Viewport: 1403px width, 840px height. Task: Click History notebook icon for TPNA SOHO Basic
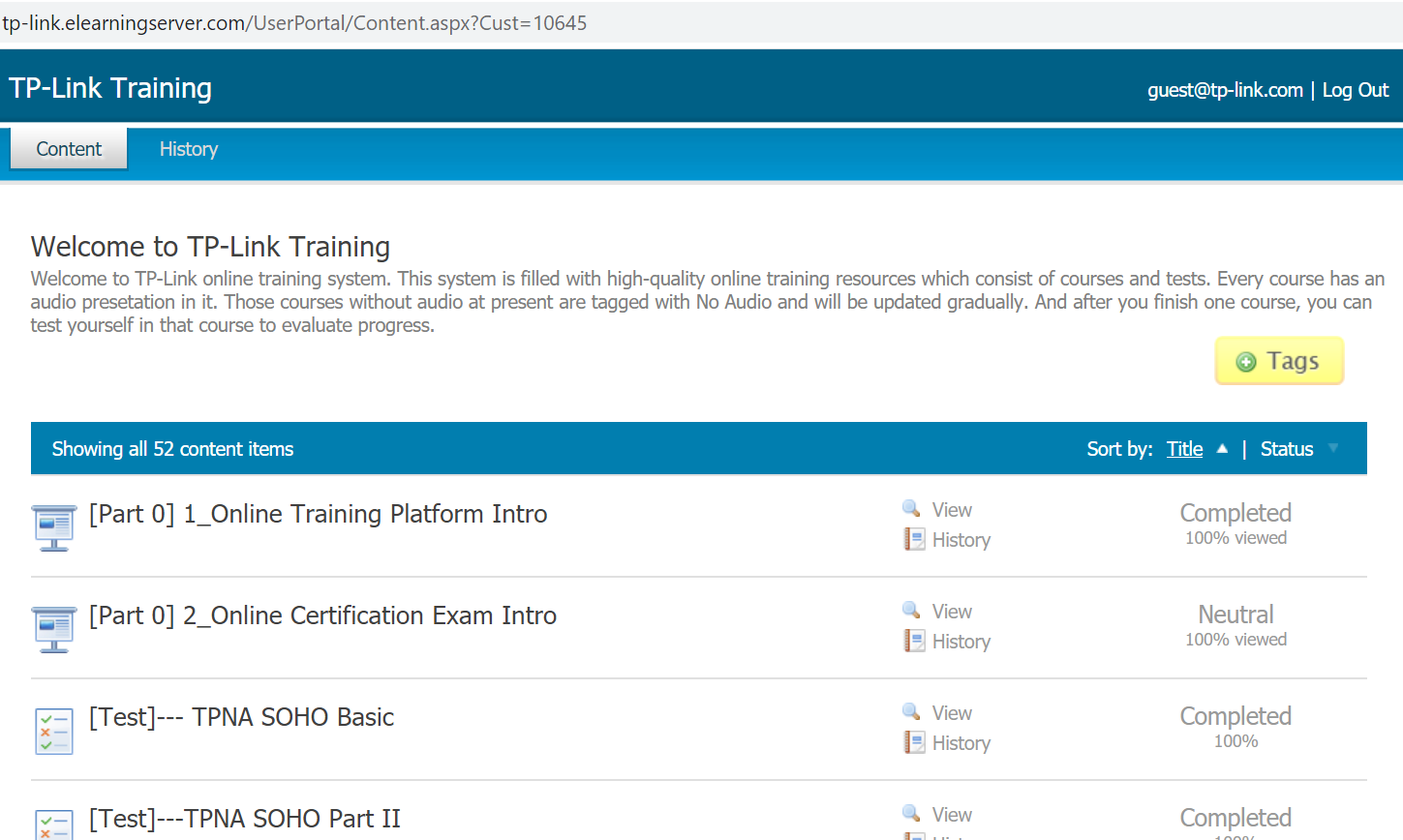914,742
